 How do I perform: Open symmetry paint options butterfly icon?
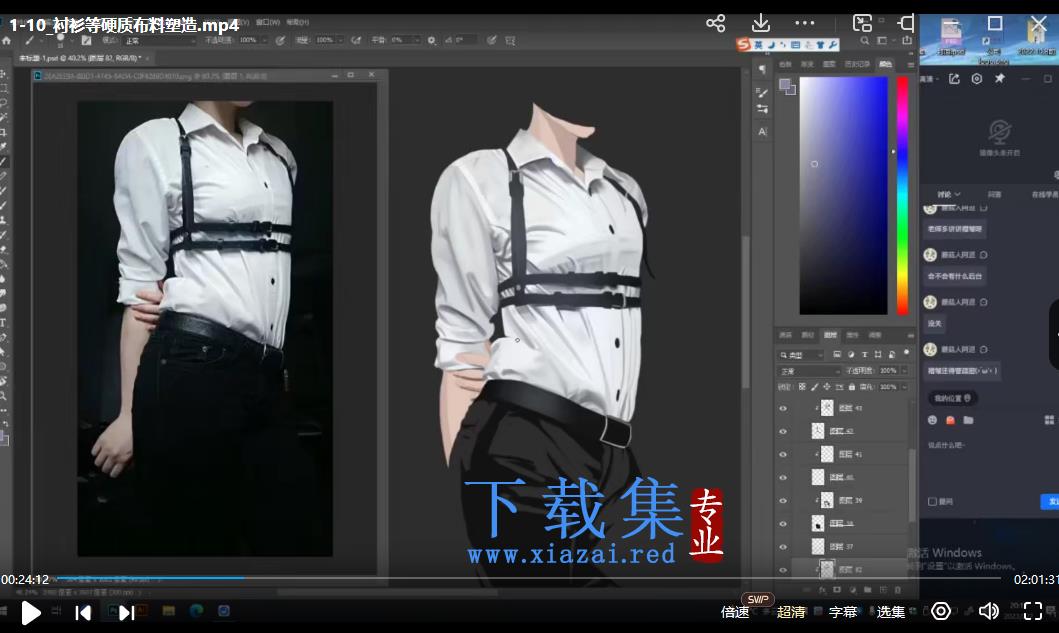click(510, 41)
